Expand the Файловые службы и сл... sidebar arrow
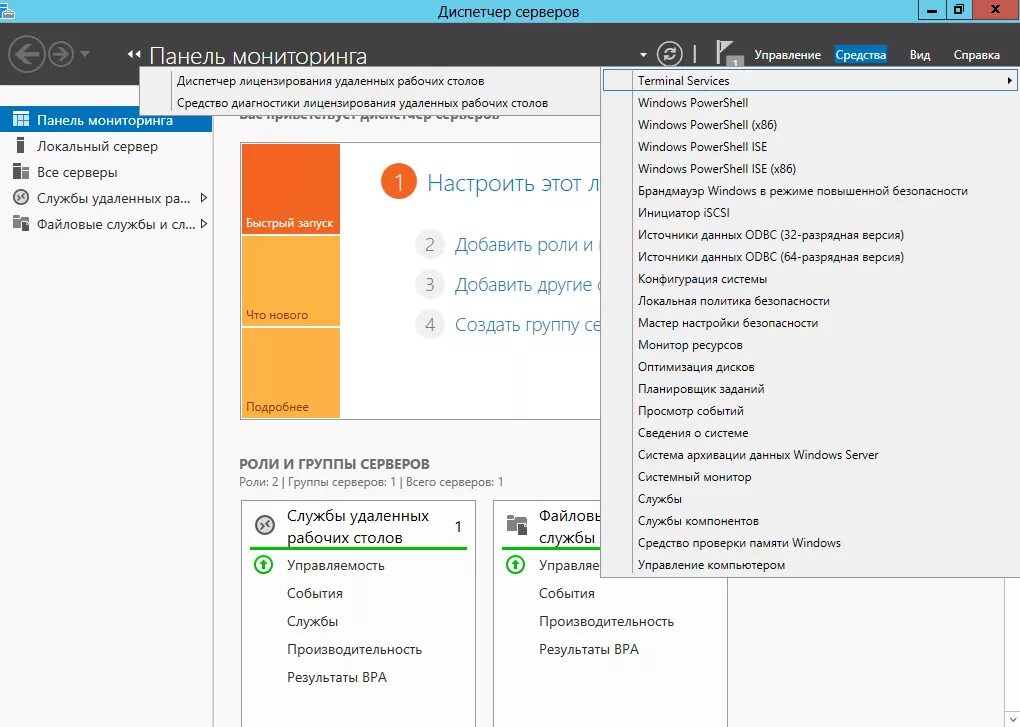Viewport: 1020px width, 727px height. [204, 224]
